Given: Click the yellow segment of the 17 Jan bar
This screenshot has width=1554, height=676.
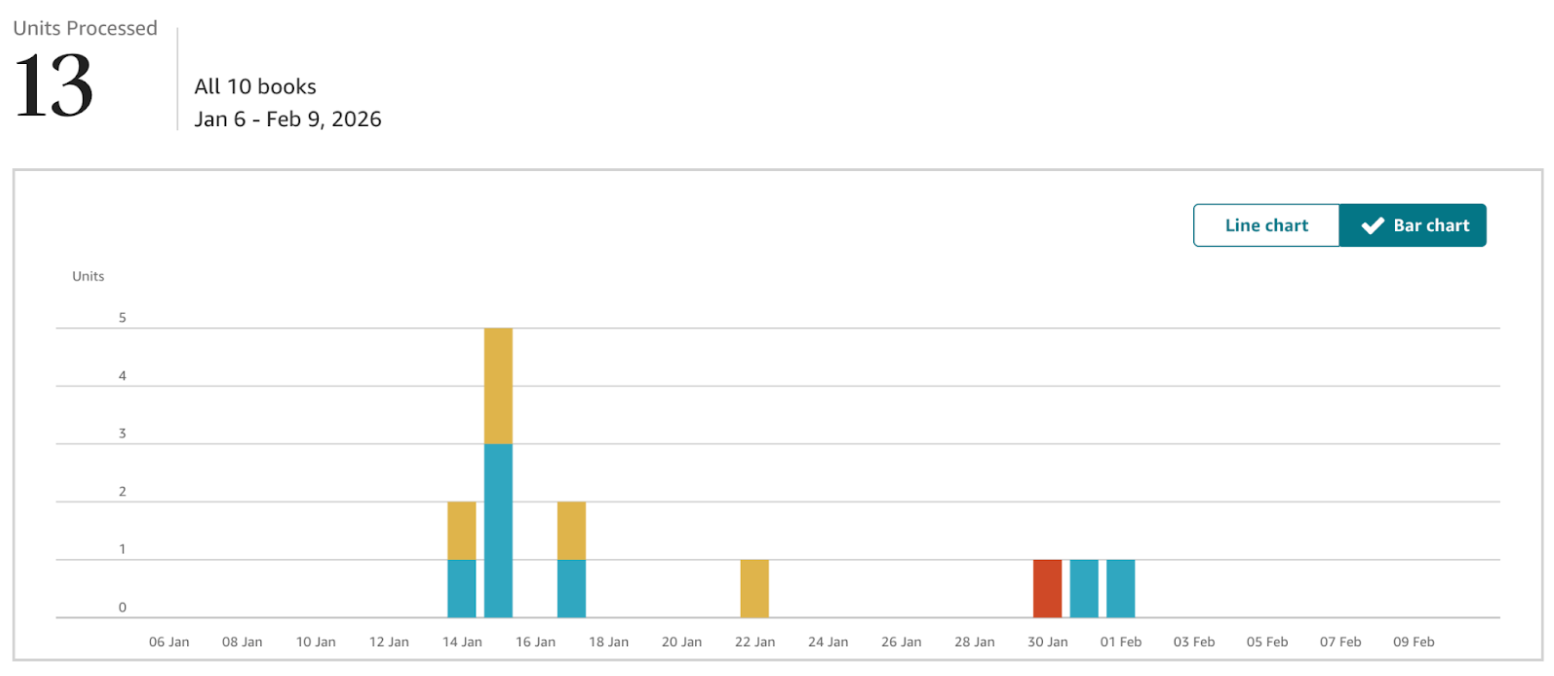Looking at the screenshot, I should 571,530.
